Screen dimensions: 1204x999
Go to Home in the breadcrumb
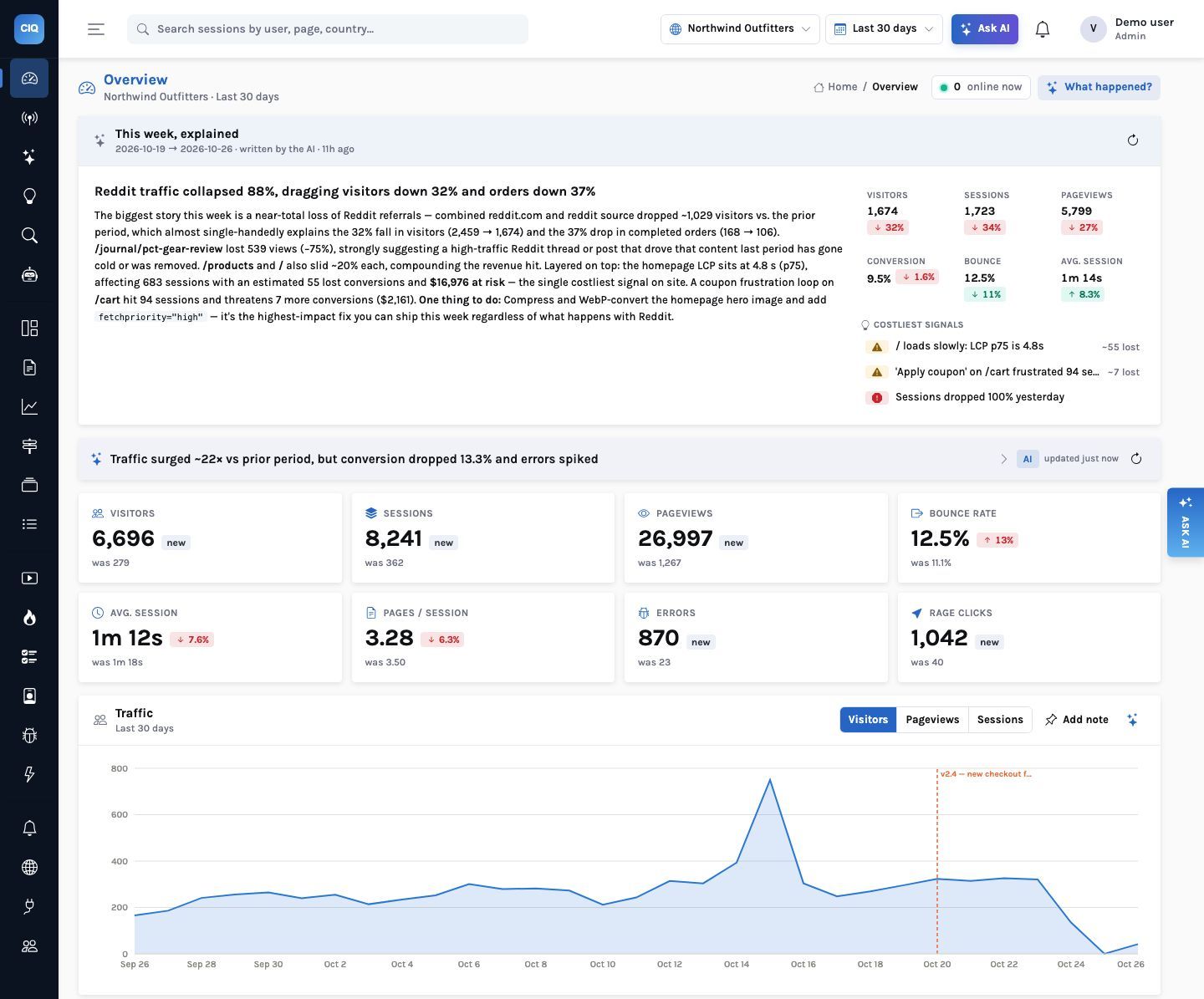(835, 87)
